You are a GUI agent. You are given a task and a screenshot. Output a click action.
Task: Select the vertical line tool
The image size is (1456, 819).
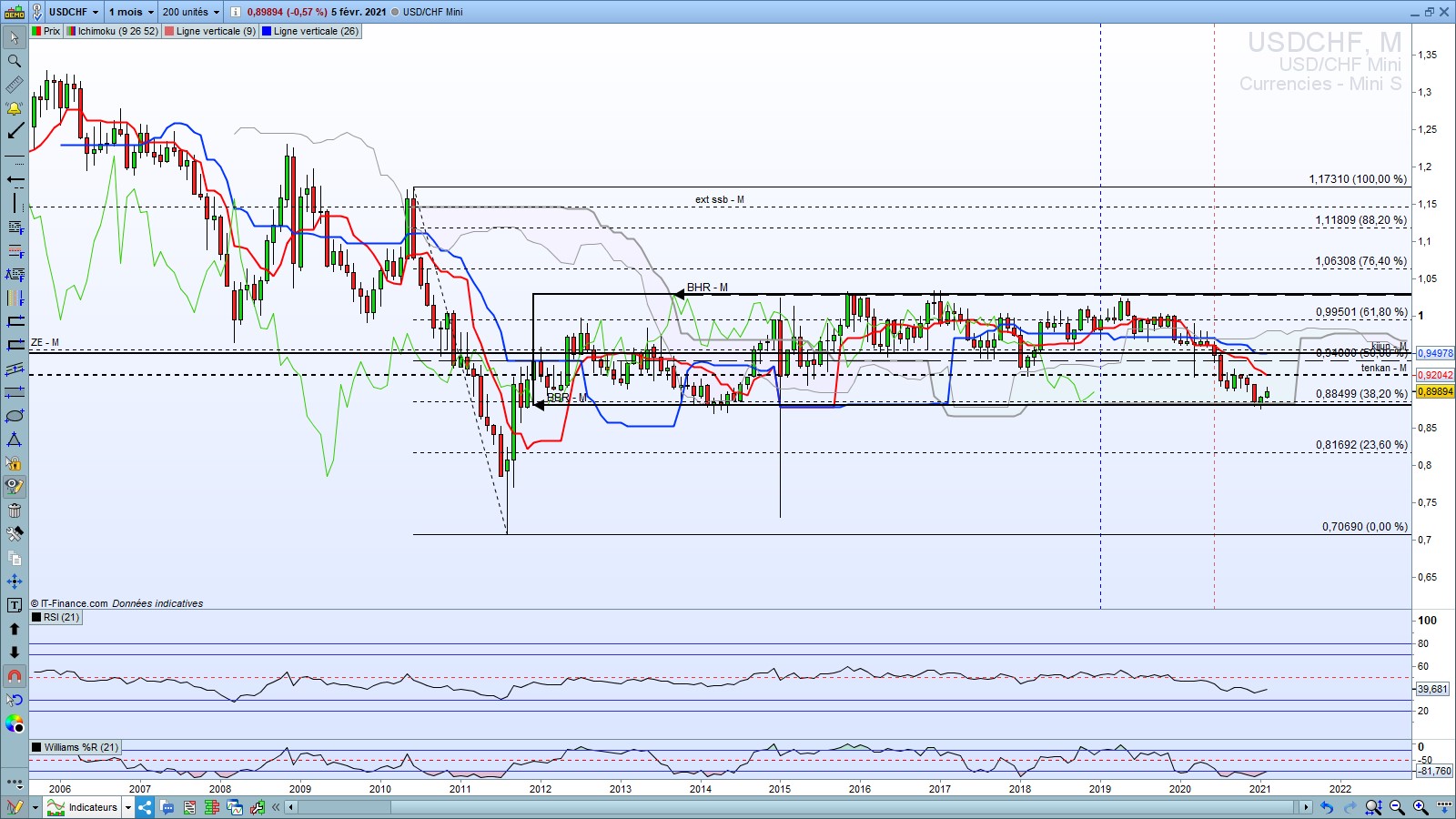tap(15, 203)
